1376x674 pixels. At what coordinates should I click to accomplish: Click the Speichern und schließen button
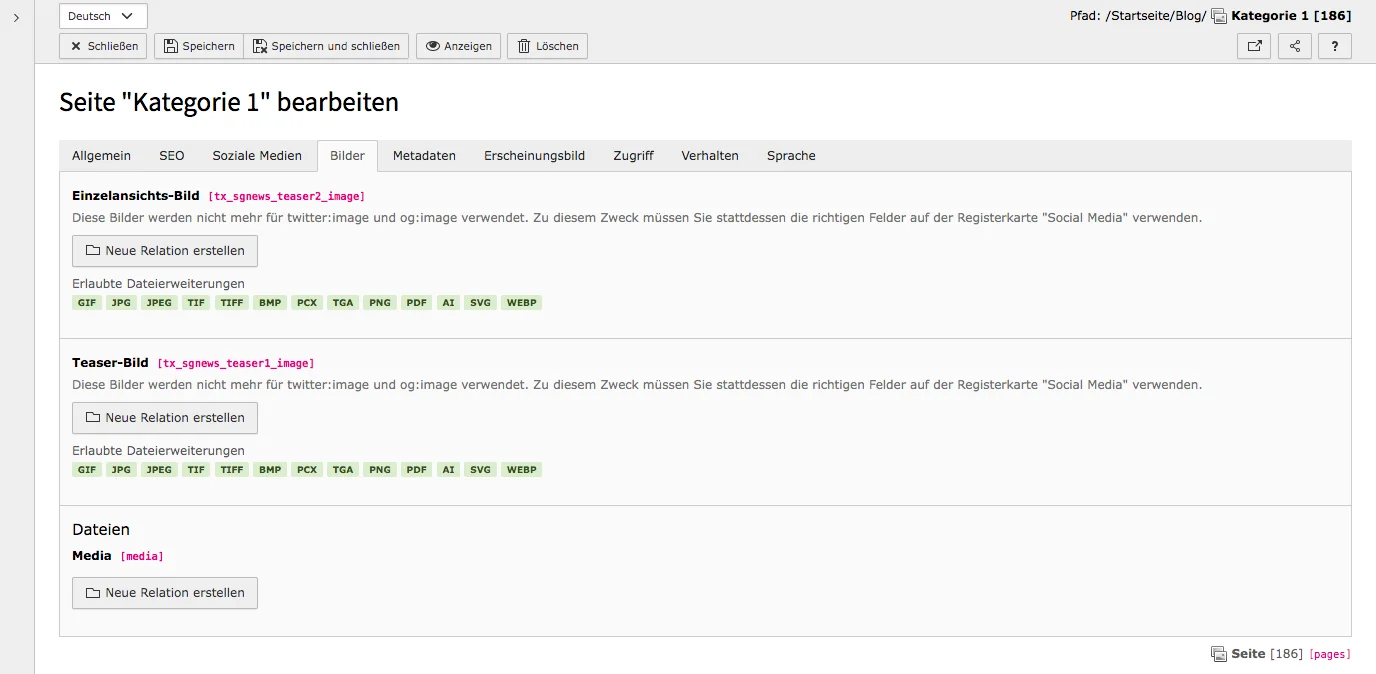[327, 45]
